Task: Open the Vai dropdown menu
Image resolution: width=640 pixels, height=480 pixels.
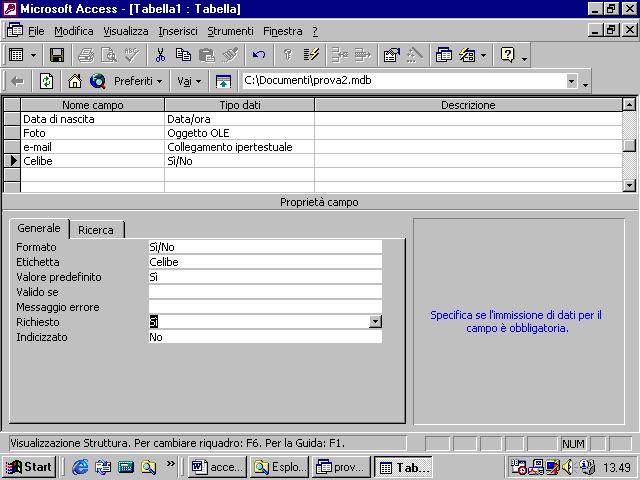Action: tap(189, 82)
